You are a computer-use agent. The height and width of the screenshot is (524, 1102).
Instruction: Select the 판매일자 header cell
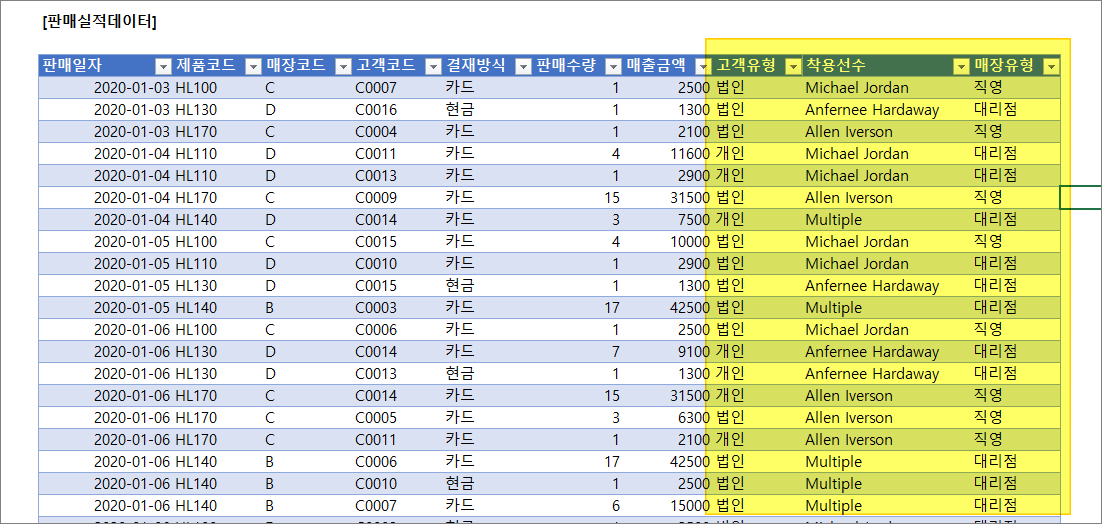coord(105,66)
